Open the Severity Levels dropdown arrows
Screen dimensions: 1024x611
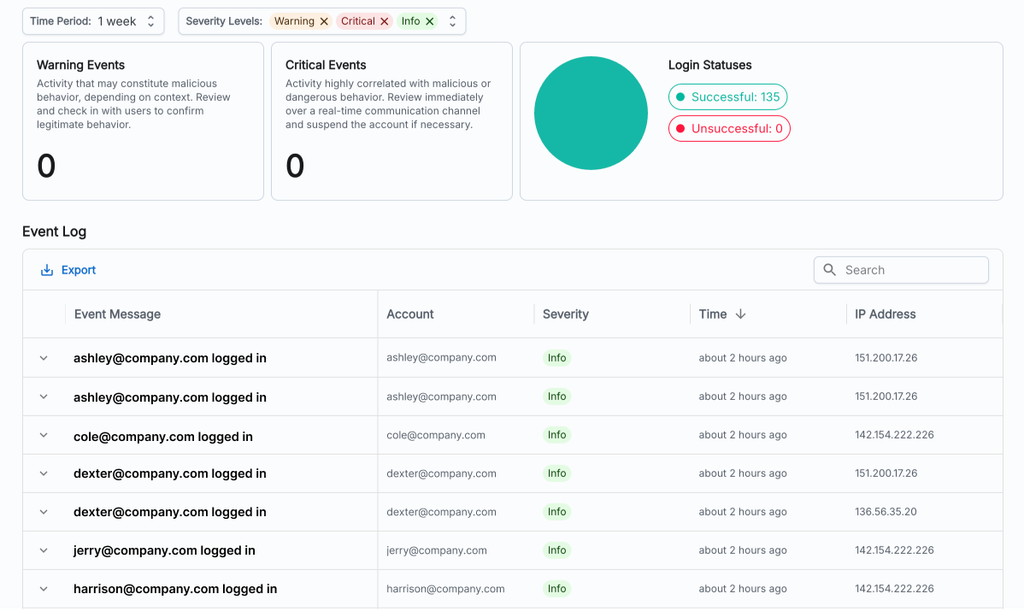coord(452,21)
